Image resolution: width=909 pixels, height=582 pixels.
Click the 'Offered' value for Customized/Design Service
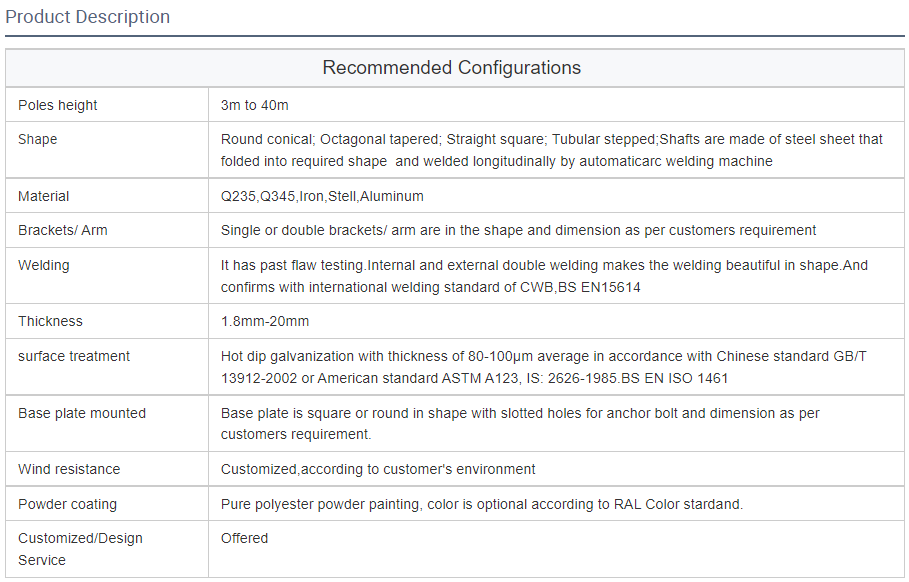[245, 538]
